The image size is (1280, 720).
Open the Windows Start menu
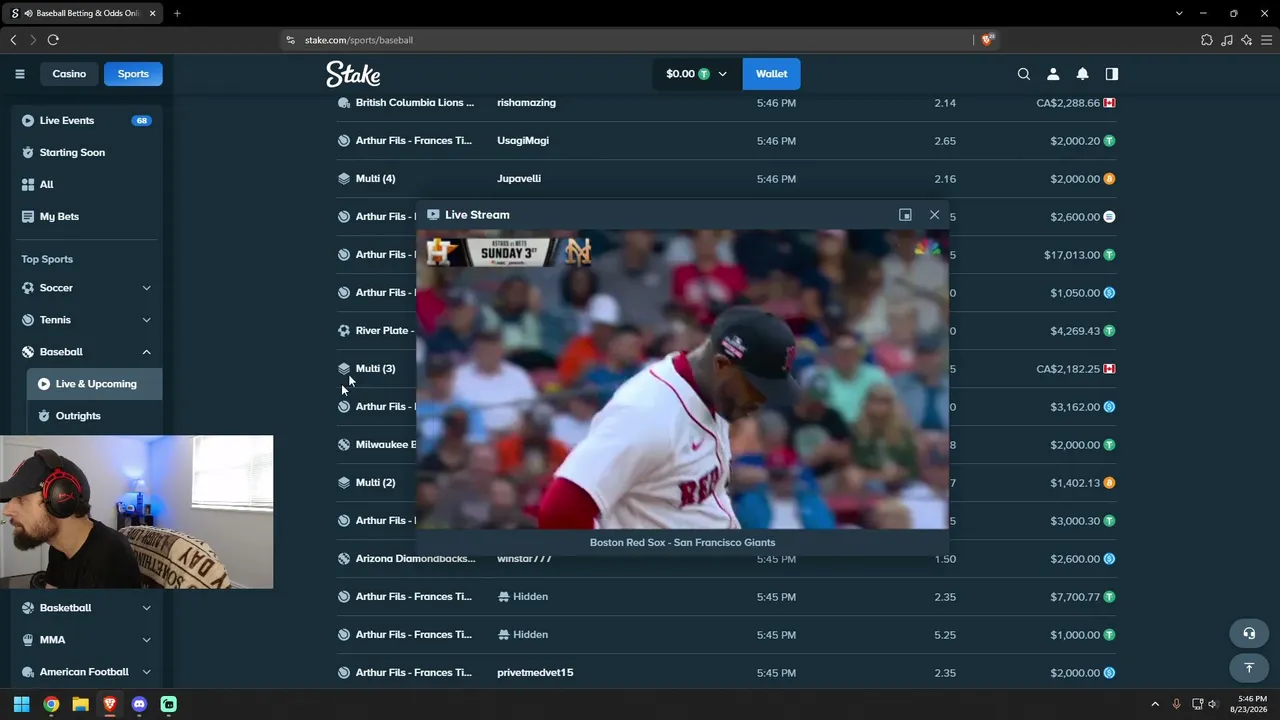[x=21, y=704]
